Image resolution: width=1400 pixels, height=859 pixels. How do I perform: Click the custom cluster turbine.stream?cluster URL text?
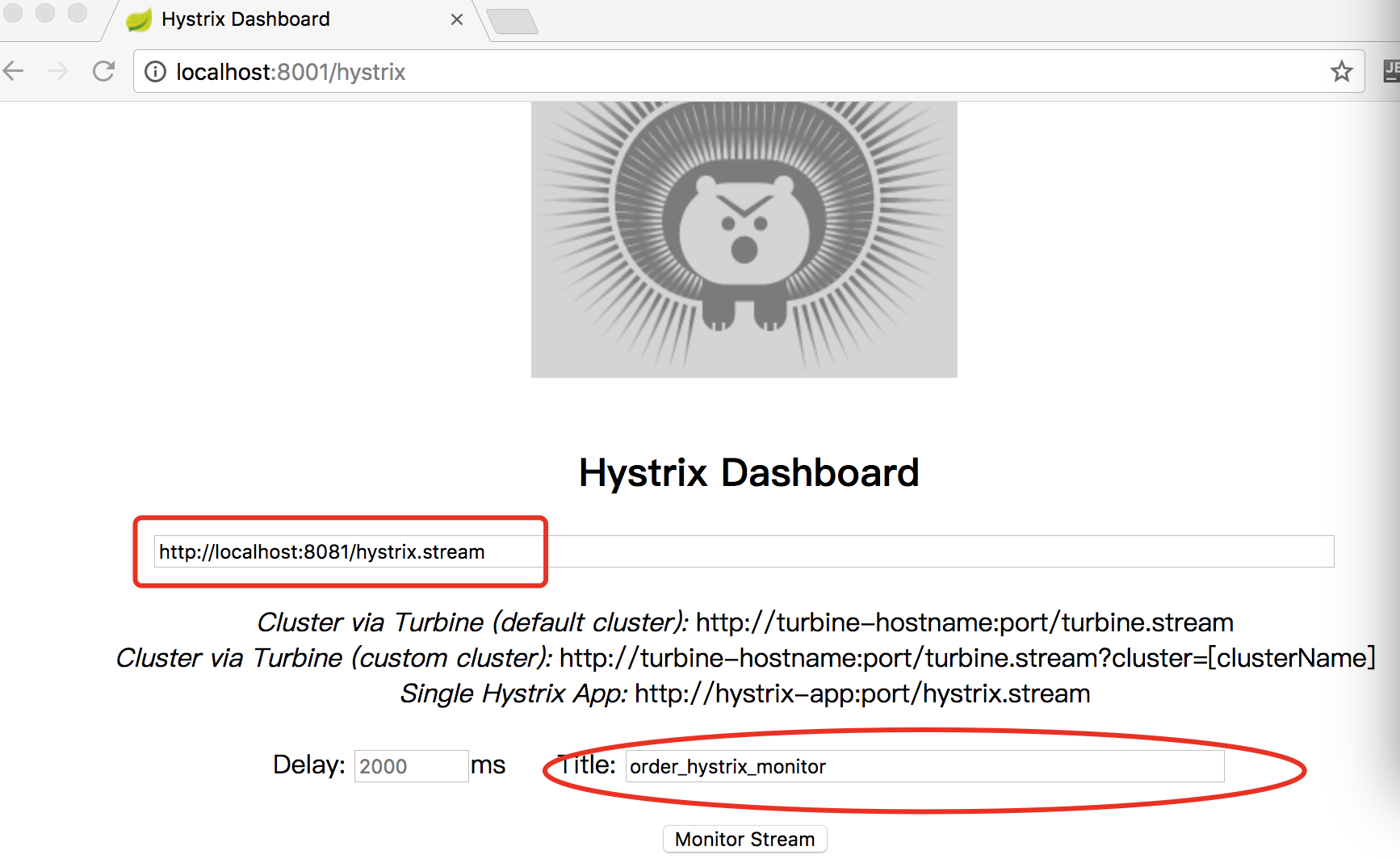[967, 658]
